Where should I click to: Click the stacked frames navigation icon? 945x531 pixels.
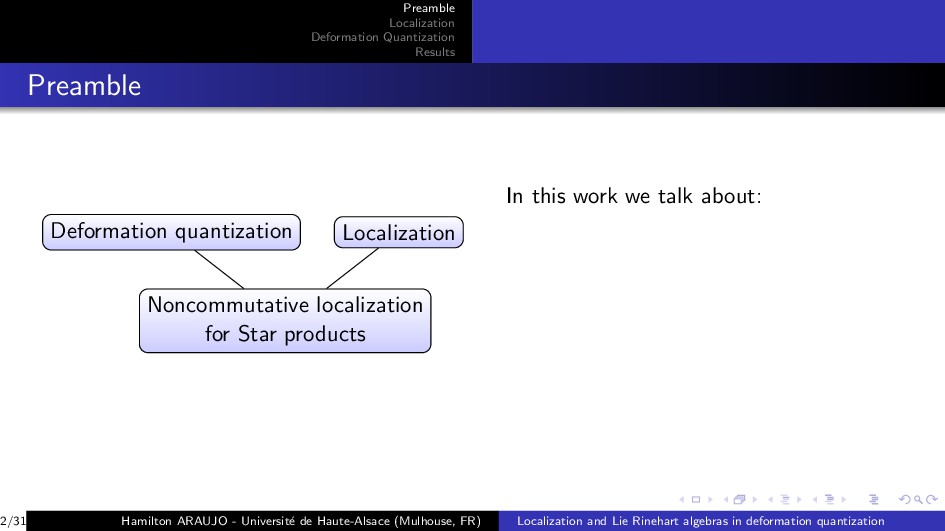click(739, 500)
